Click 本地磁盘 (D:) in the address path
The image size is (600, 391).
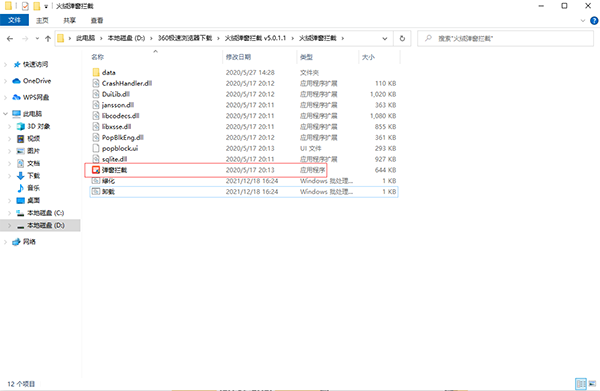point(126,38)
